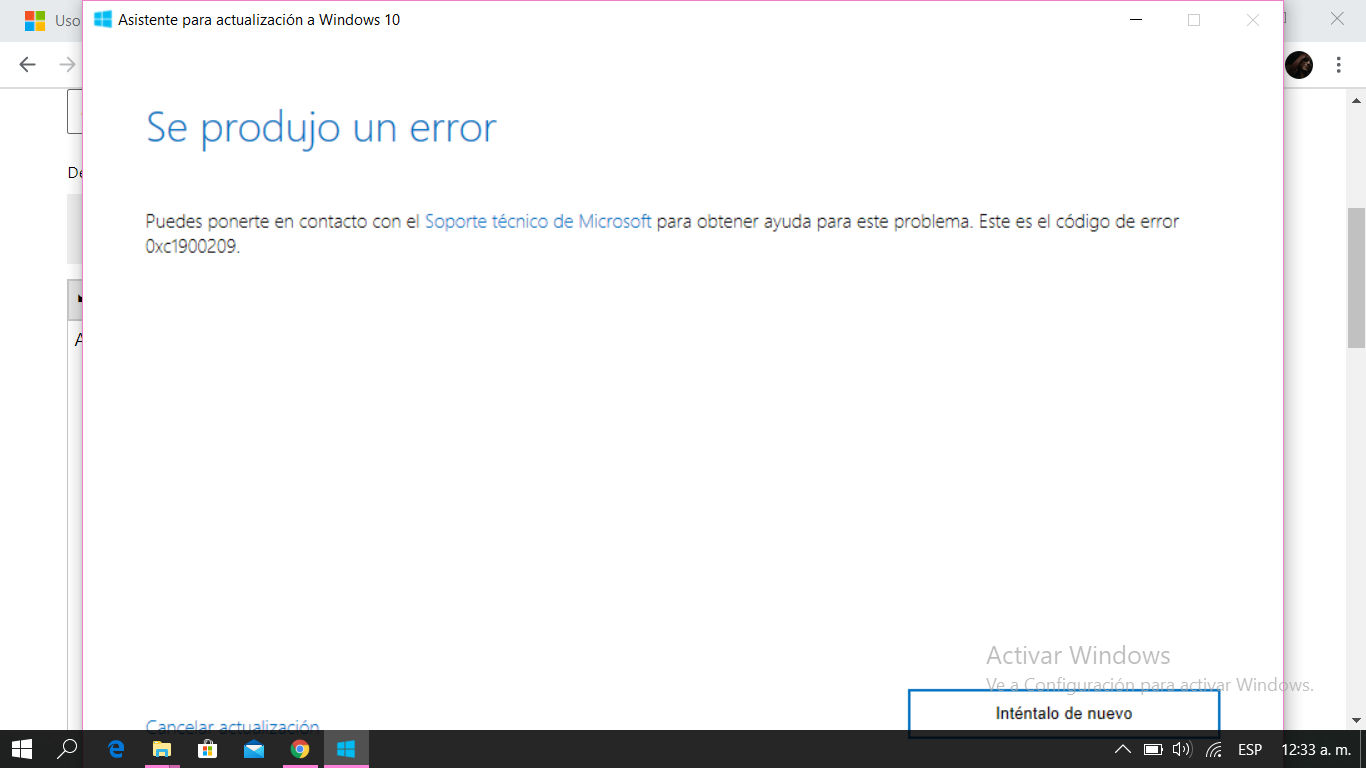Screen dimensions: 1366x768
Task: Click the Chrome scrollbar up arrow
Action: click(1357, 100)
